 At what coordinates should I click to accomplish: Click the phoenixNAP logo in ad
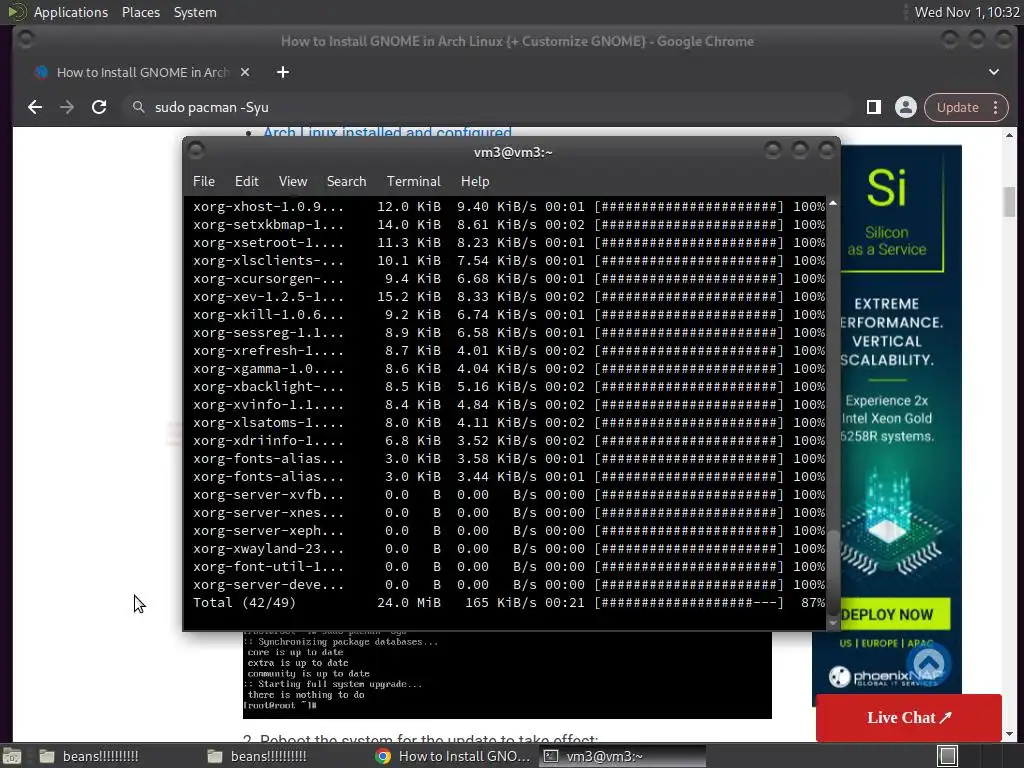886,677
